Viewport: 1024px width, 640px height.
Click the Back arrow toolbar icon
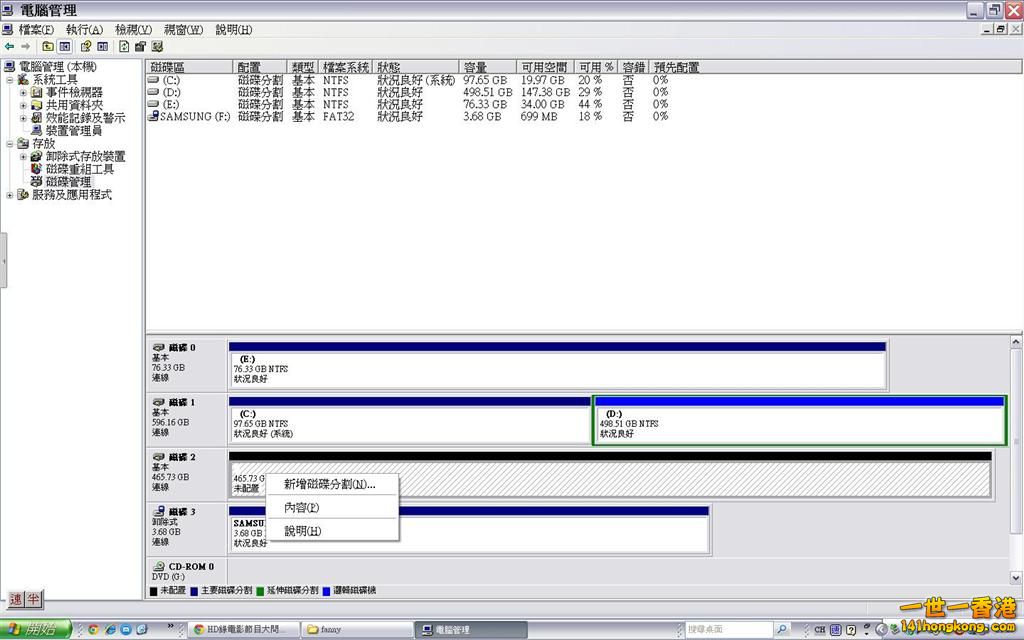[9, 46]
